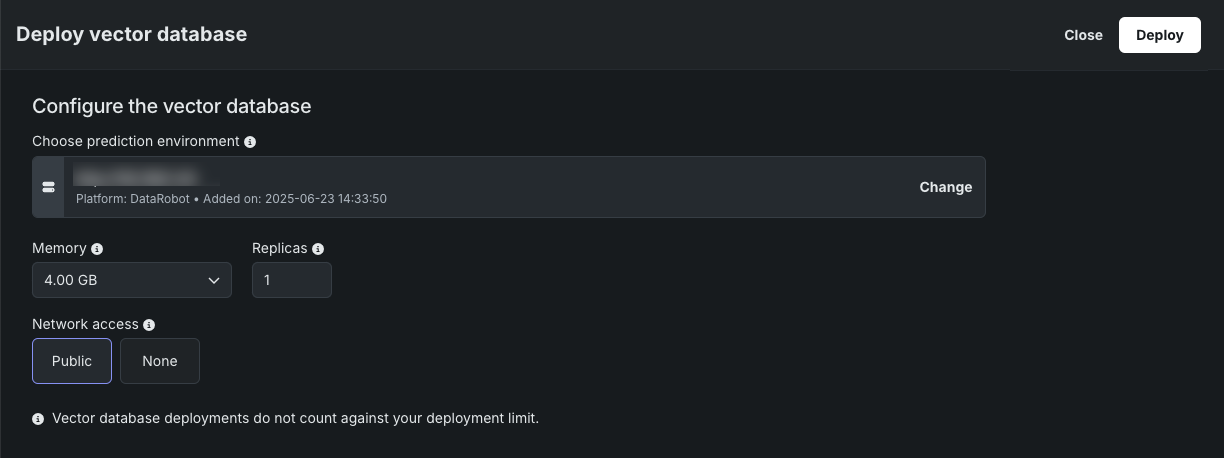Click the deployment limit notice text
1224x458 pixels.
tap(295, 418)
